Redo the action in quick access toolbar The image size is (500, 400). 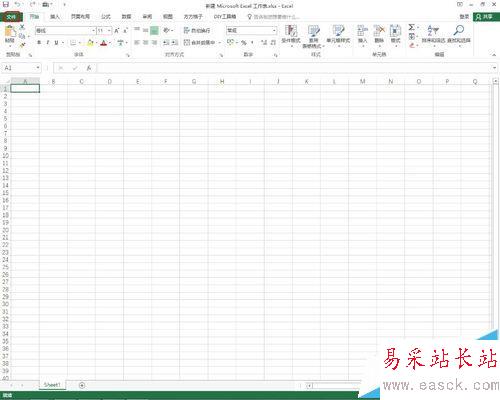click(x=32, y=5)
